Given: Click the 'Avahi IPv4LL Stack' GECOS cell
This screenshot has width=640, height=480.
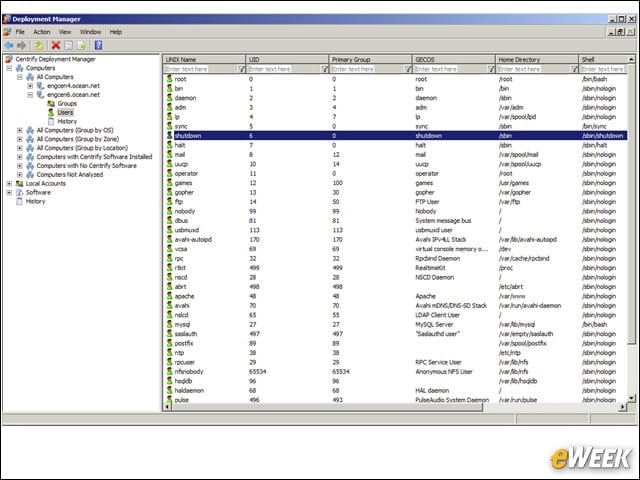Looking at the screenshot, I should tap(441, 240).
